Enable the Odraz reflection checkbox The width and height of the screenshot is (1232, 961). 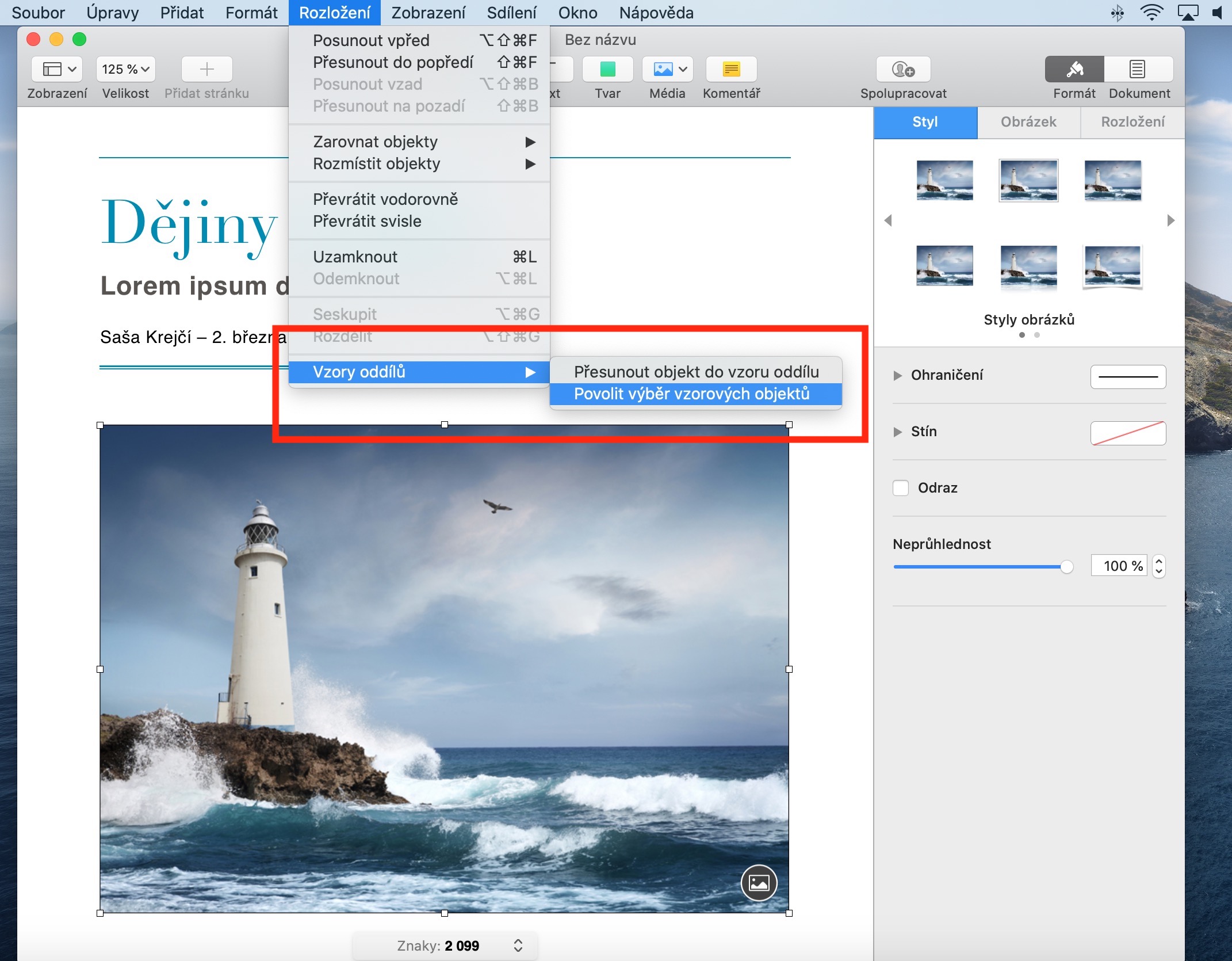tap(901, 488)
